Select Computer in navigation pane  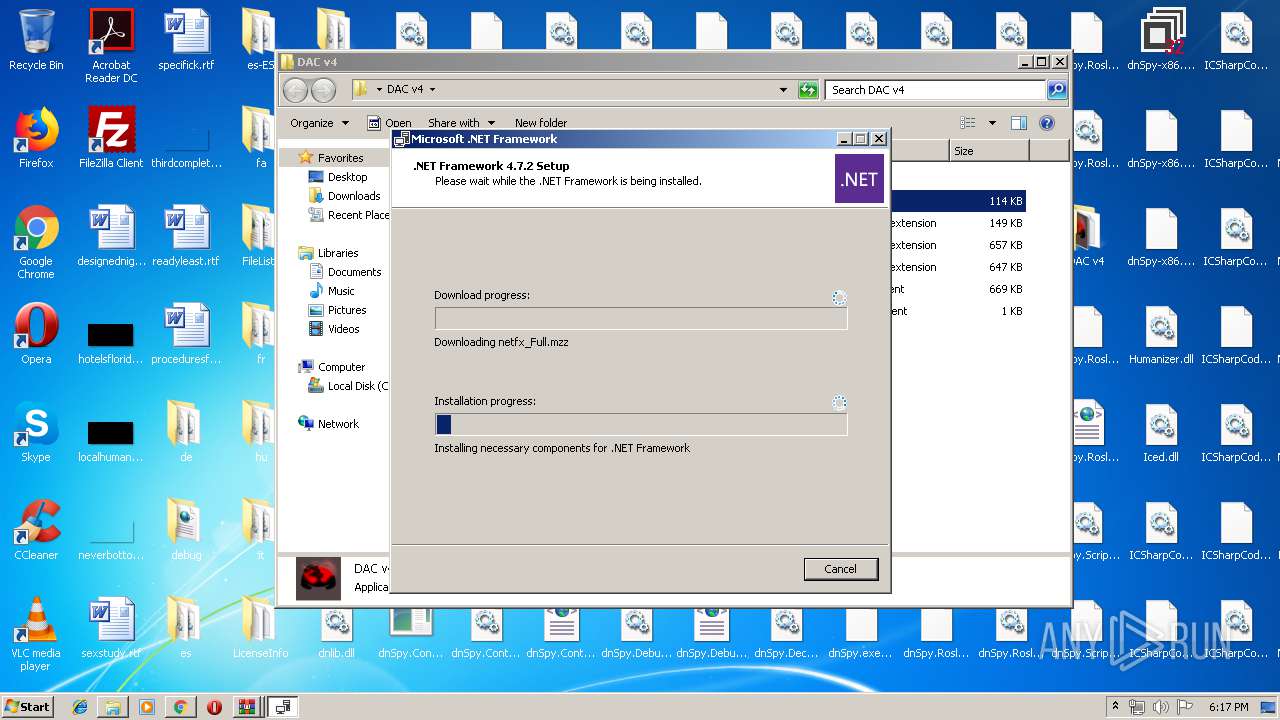point(341,367)
